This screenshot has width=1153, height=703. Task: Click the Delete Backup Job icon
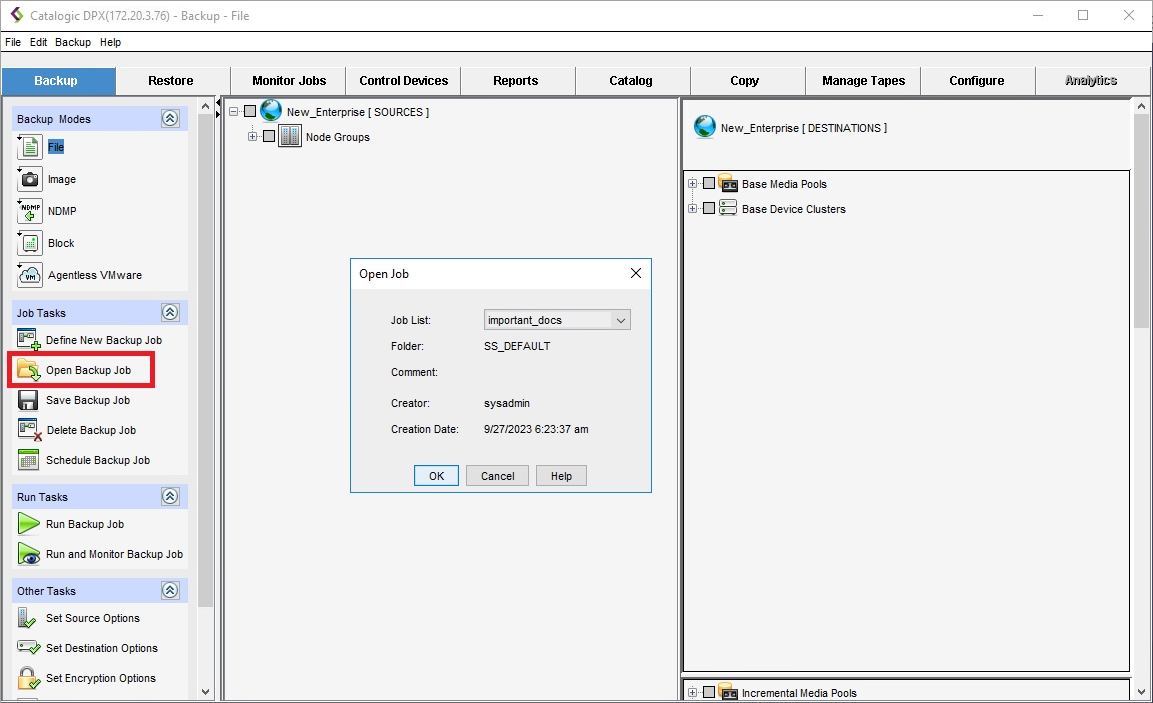[x=29, y=431]
